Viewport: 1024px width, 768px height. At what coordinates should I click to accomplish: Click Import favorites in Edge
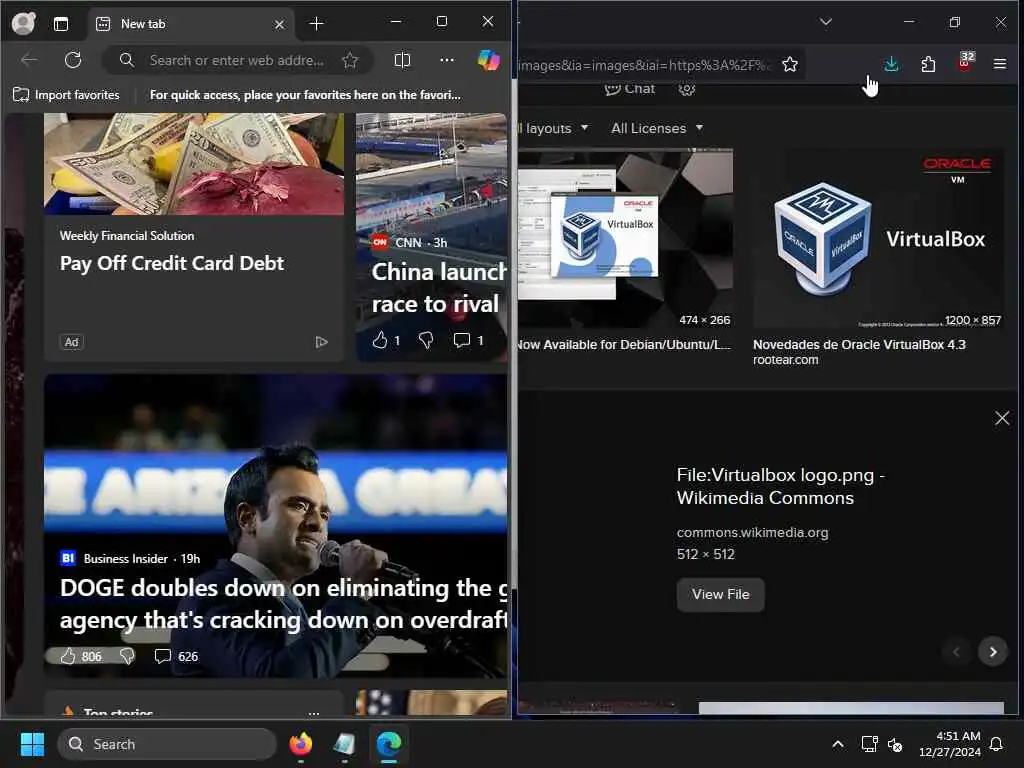66,95
